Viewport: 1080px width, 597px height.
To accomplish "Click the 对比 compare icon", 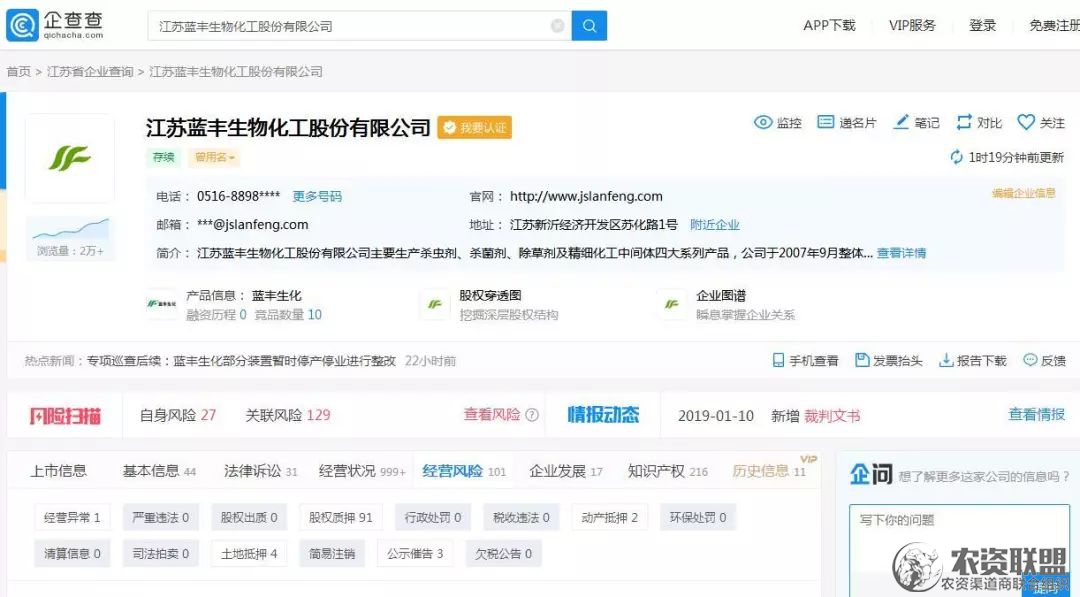I will (x=964, y=122).
